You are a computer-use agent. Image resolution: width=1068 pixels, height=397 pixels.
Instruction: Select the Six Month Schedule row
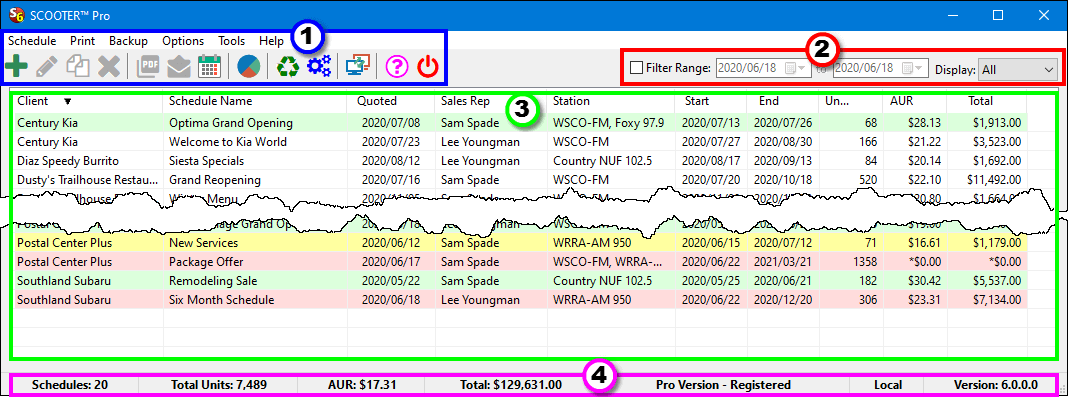pyautogui.click(x=519, y=300)
